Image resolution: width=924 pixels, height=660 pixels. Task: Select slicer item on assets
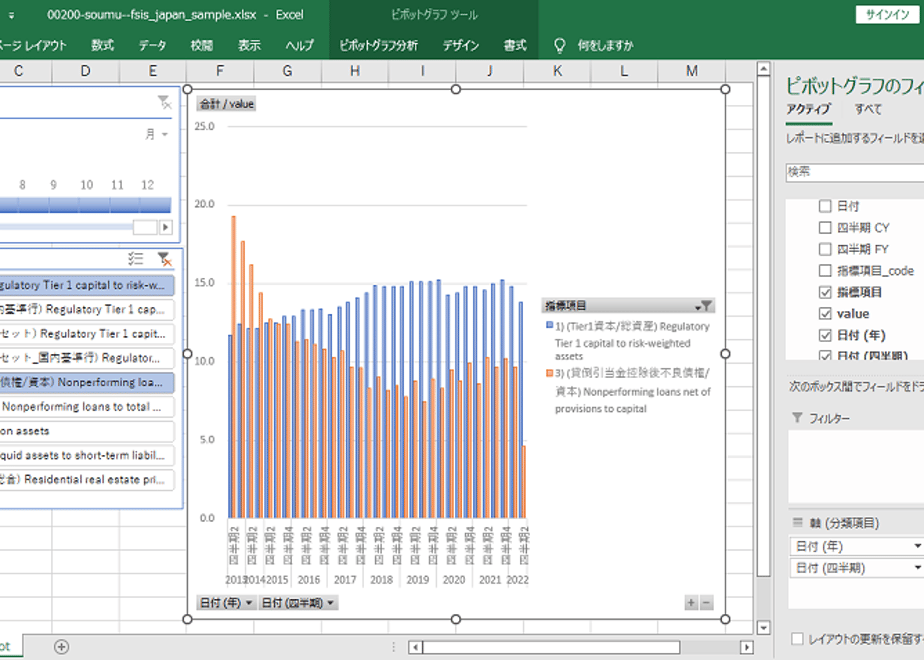(85, 431)
